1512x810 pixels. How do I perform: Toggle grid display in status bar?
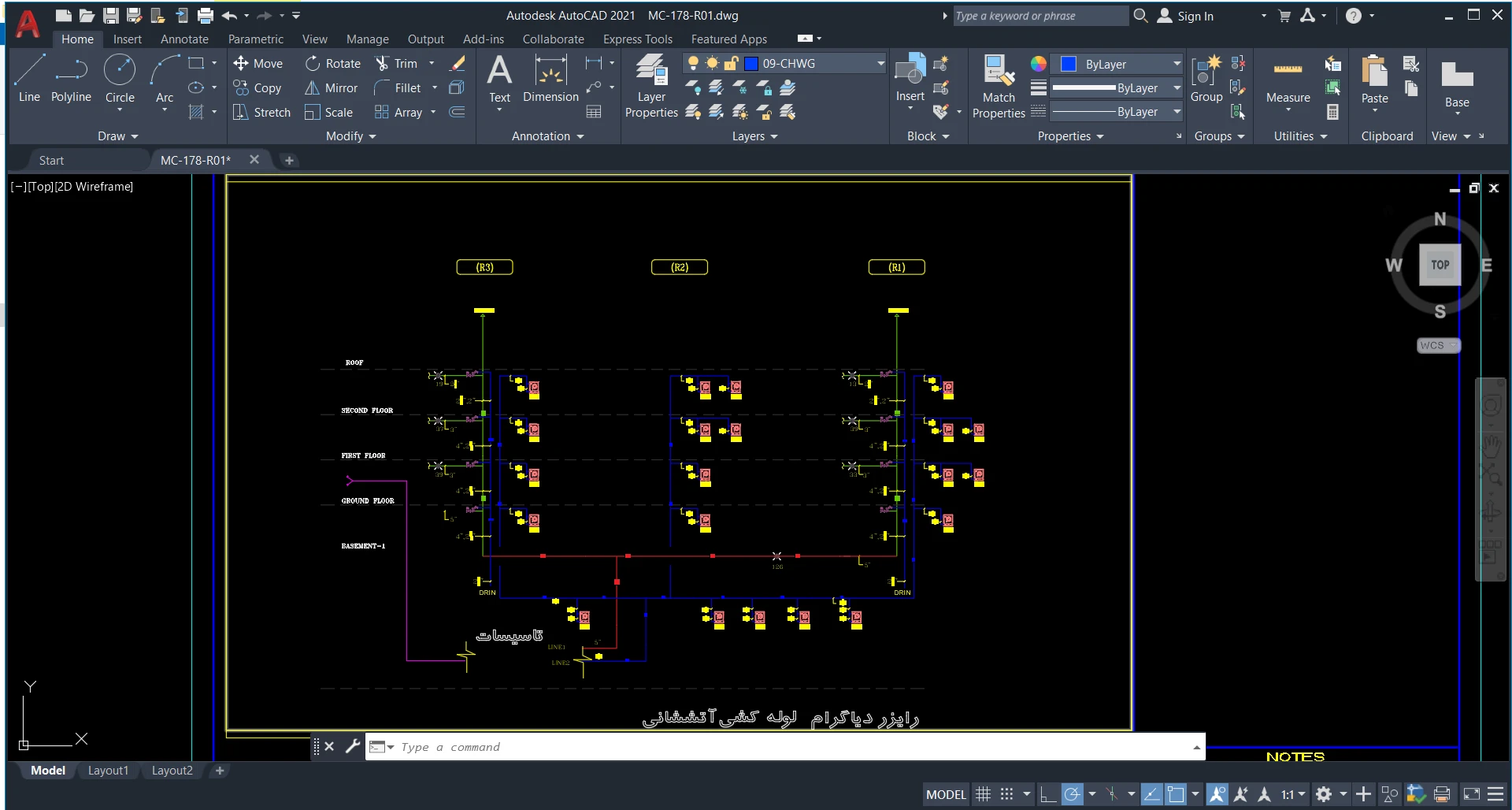[983, 794]
